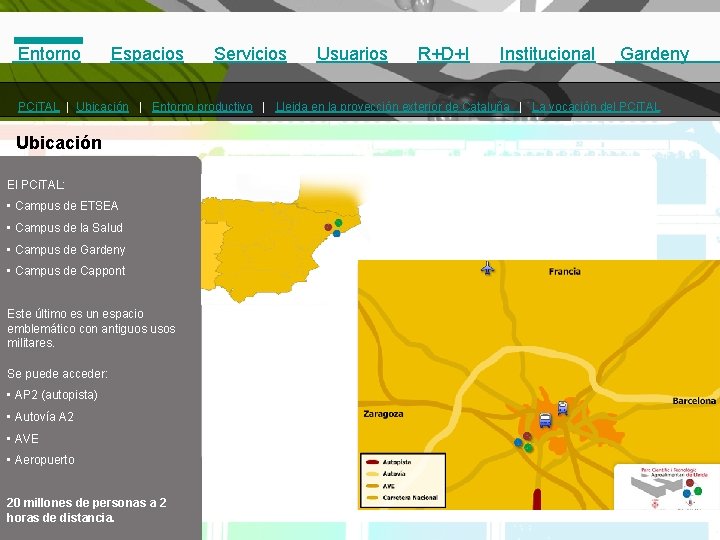The height and width of the screenshot is (540, 720).
Task: Go to the Servicios section
Action: click(250, 54)
